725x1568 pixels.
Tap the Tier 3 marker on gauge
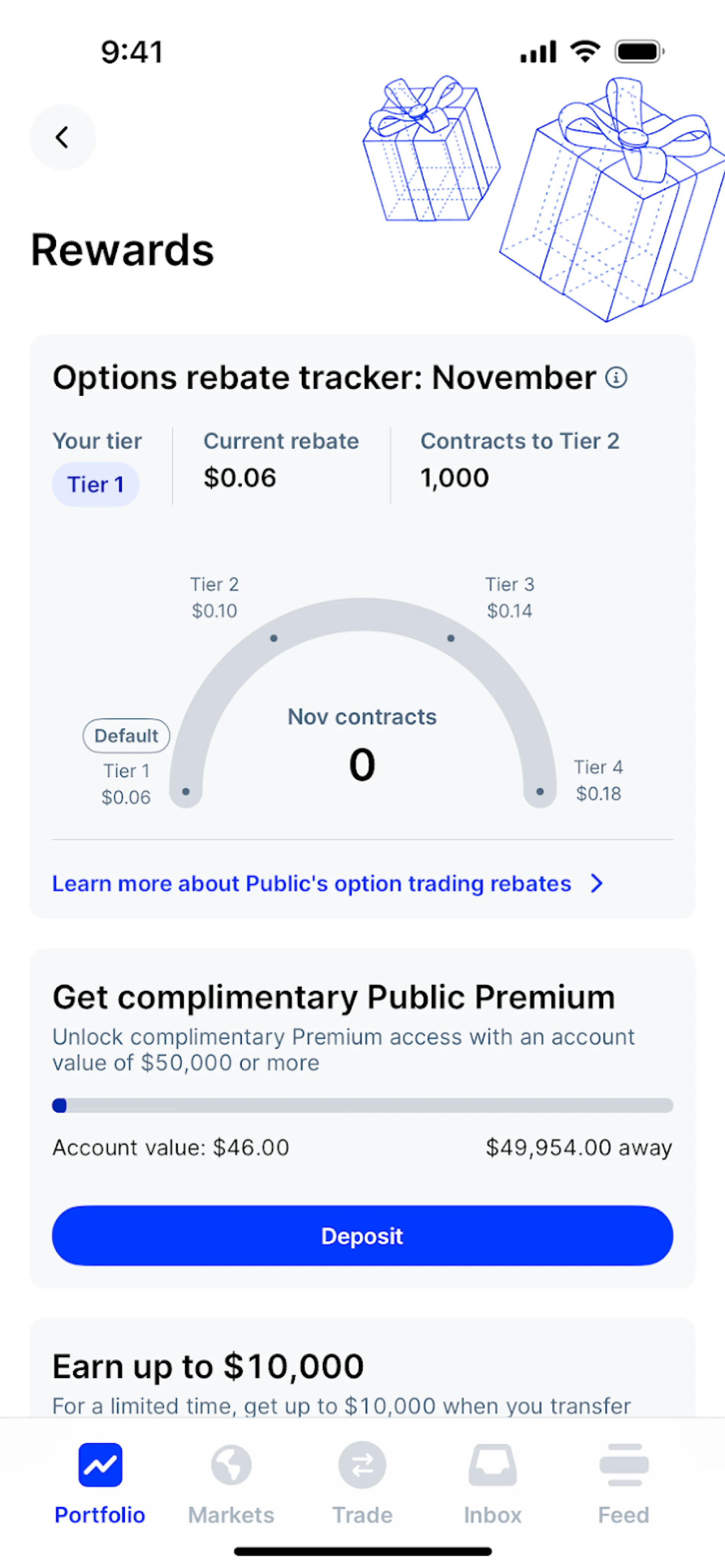pos(450,638)
